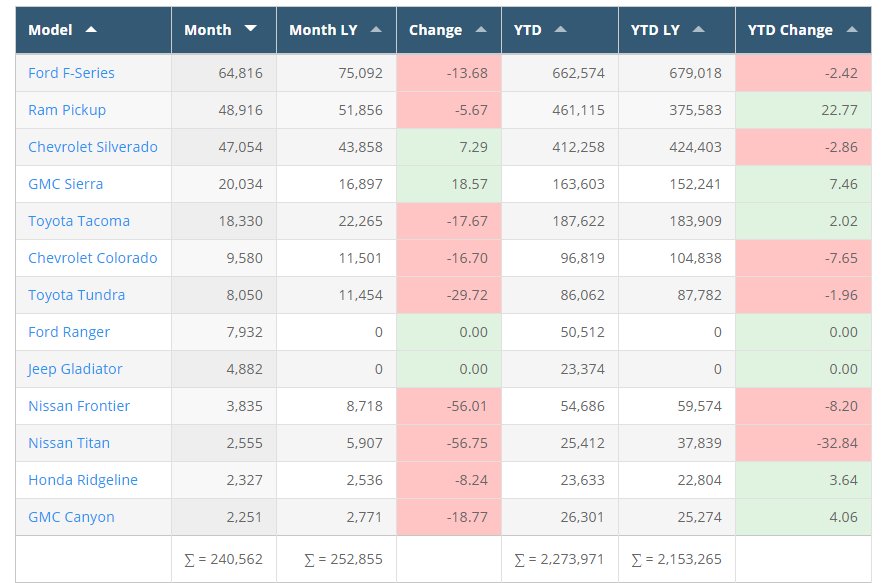Select Ford F-Series change value -13.68
The height and width of the screenshot is (583, 885).
[467, 73]
